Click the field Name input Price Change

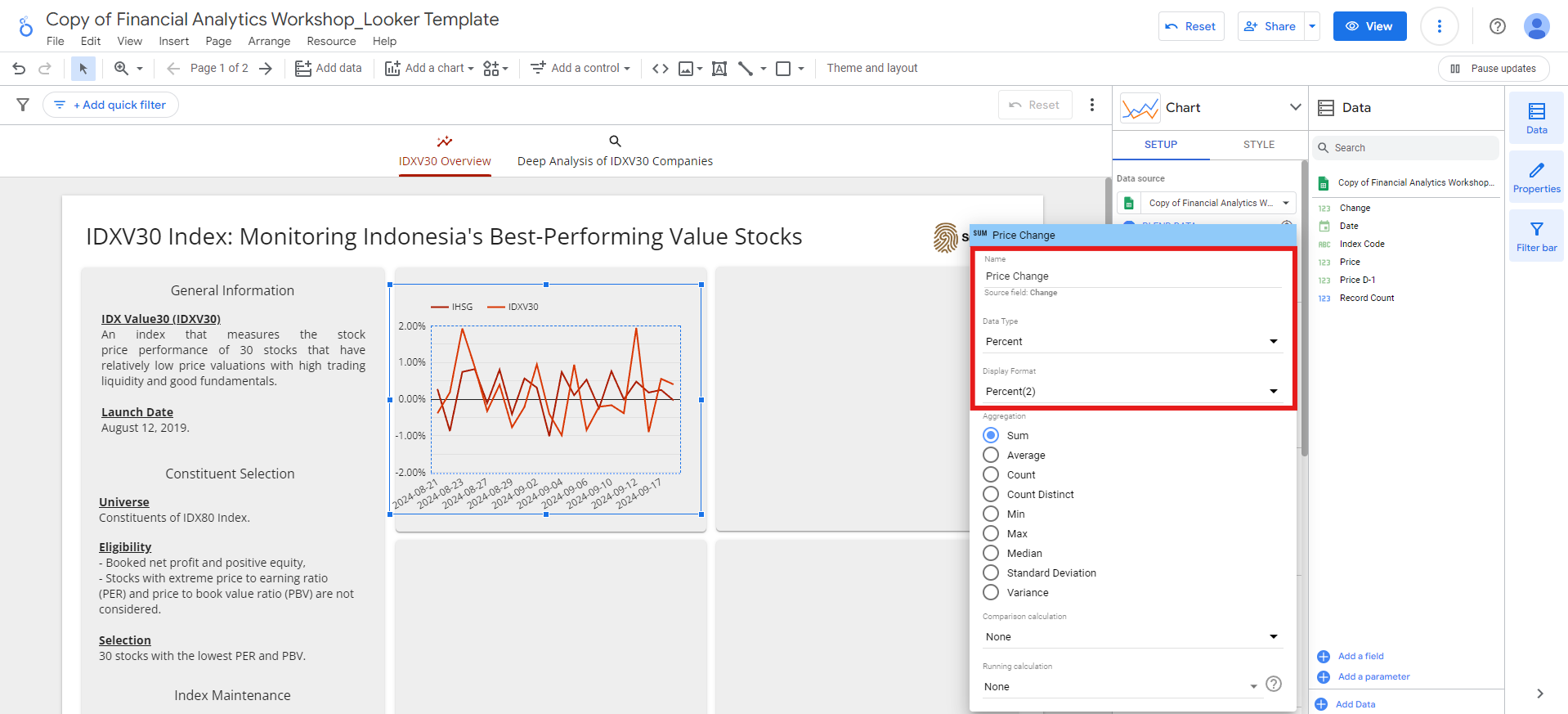pos(1132,276)
